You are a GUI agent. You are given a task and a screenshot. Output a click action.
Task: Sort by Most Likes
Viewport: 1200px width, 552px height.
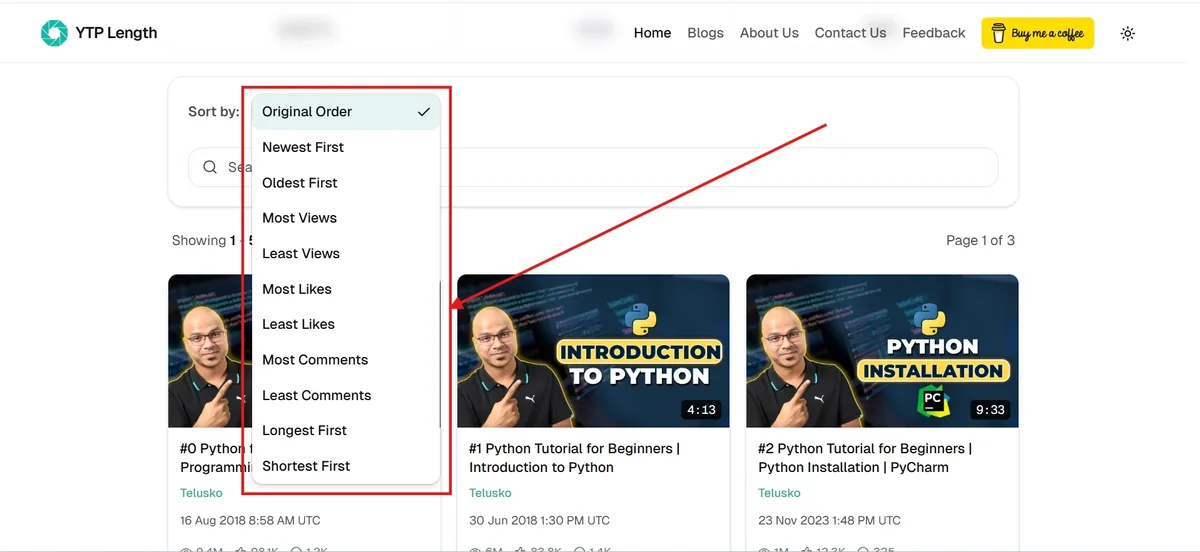pyautogui.click(x=345, y=289)
